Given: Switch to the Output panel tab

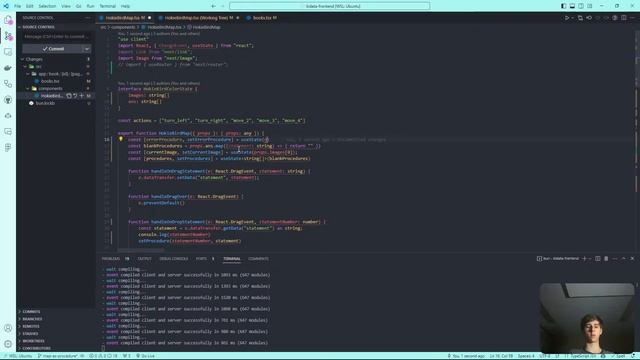Looking at the screenshot, I should click(x=144, y=259).
